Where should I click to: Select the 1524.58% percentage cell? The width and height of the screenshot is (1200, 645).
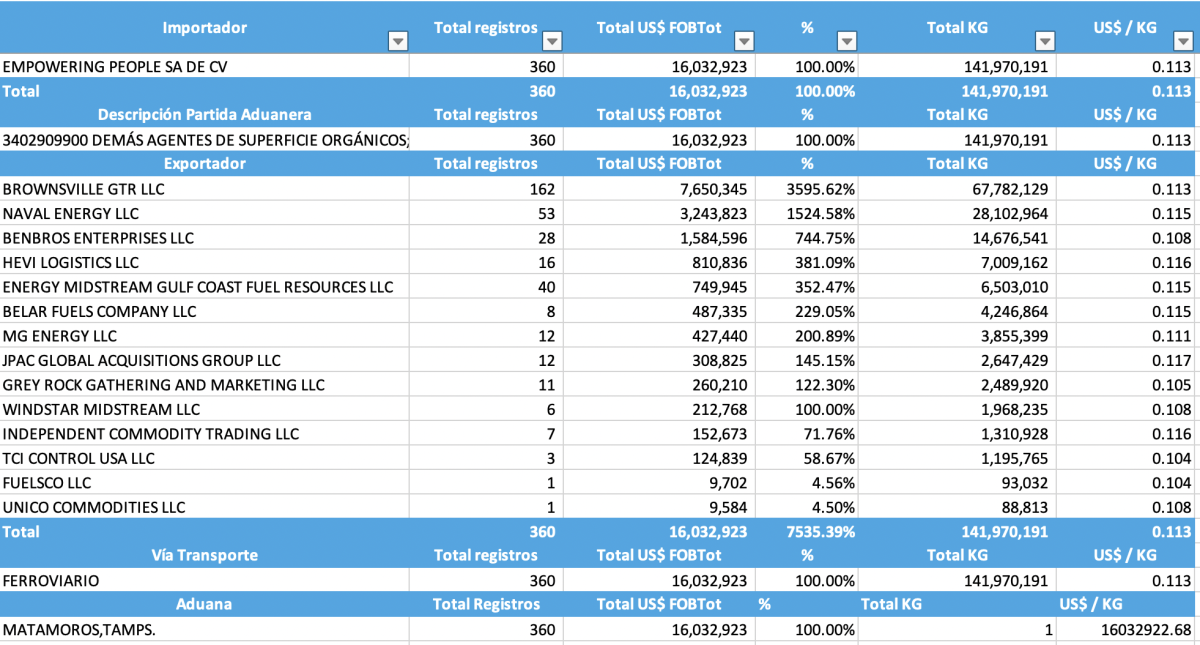pyautogui.click(x=808, y=214)
